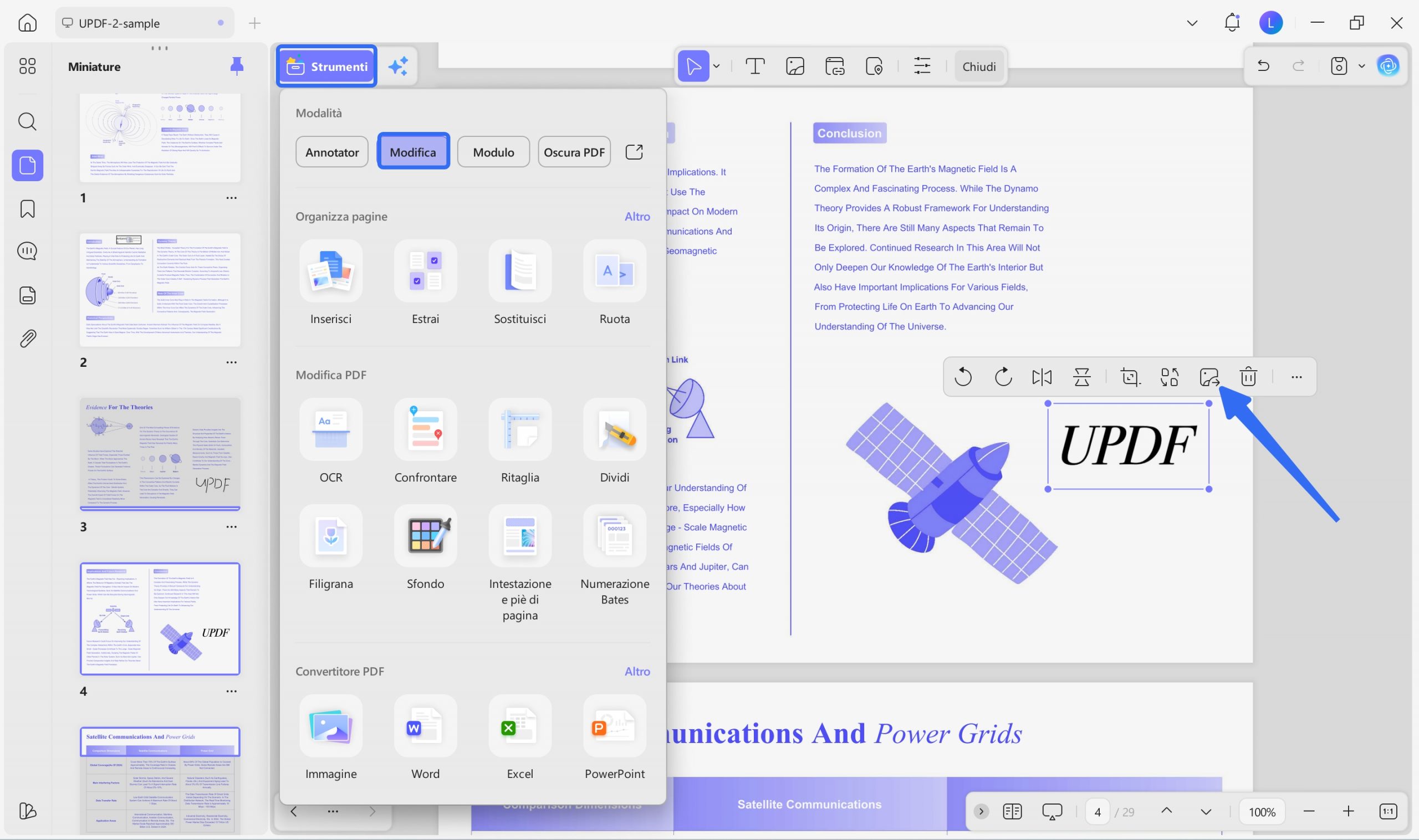This screenshot has height=840, width=1419.
Task: Zoom out with the minus button
Action: click(1308, 811)
